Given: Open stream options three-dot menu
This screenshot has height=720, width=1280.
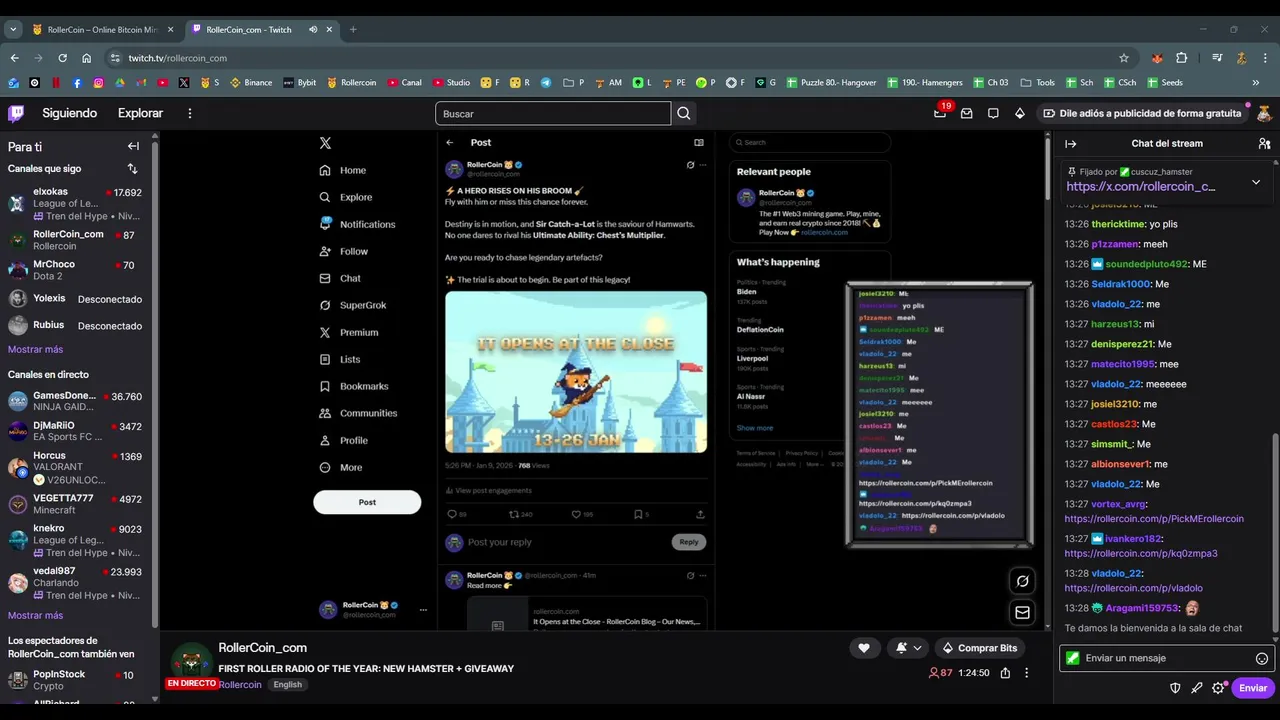Looking at the screenshot, I should [x=1026, y=673].
